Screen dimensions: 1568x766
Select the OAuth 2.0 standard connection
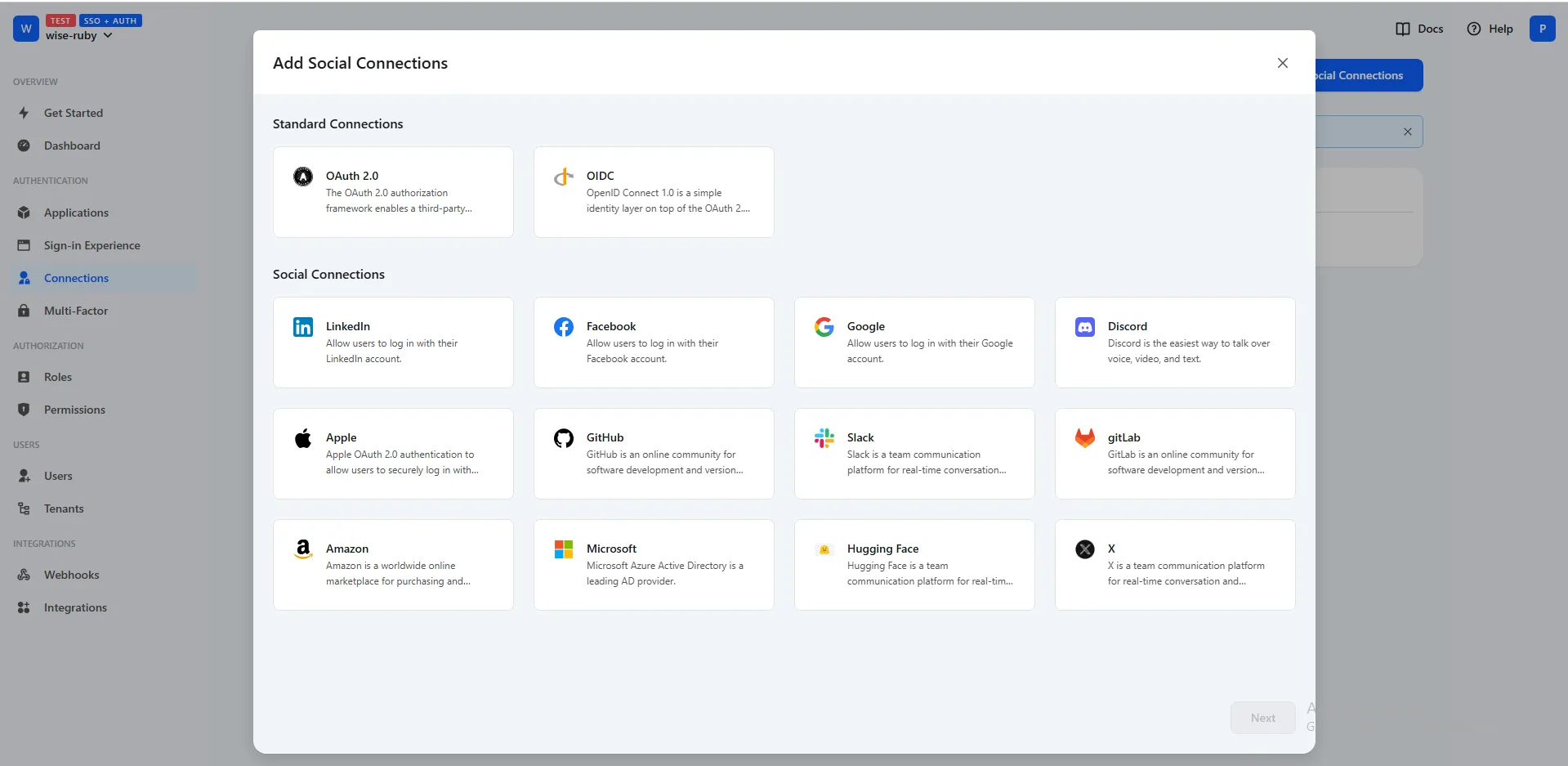point(393,191)
